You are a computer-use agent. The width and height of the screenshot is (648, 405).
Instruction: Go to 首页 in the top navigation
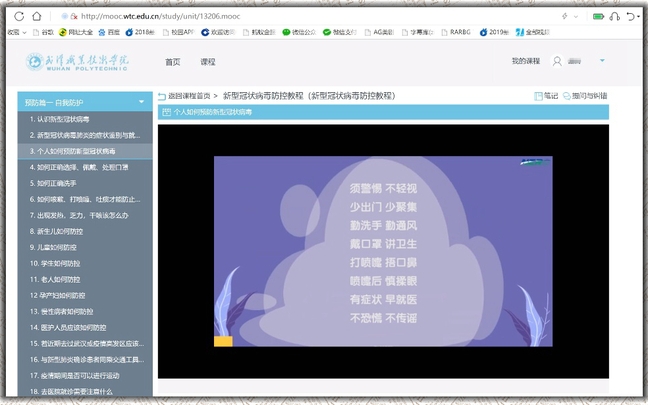(x=173, y=62)
